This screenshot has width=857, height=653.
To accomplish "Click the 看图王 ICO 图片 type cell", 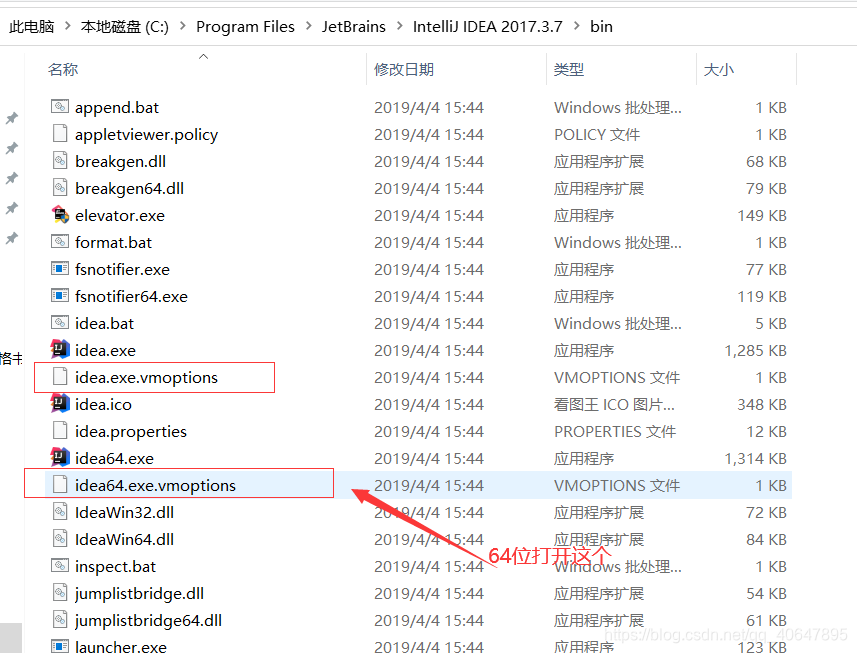I will 614,404.
